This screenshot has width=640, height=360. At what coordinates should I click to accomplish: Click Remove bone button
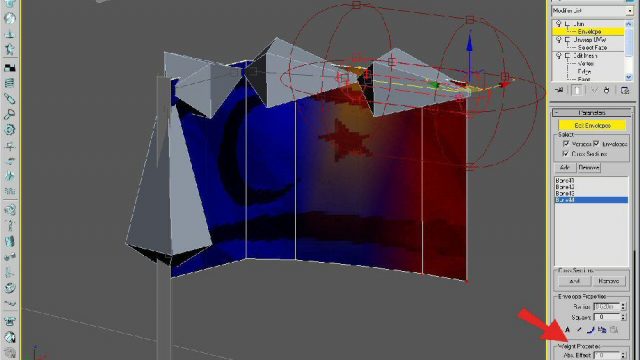tap(589, 168)
